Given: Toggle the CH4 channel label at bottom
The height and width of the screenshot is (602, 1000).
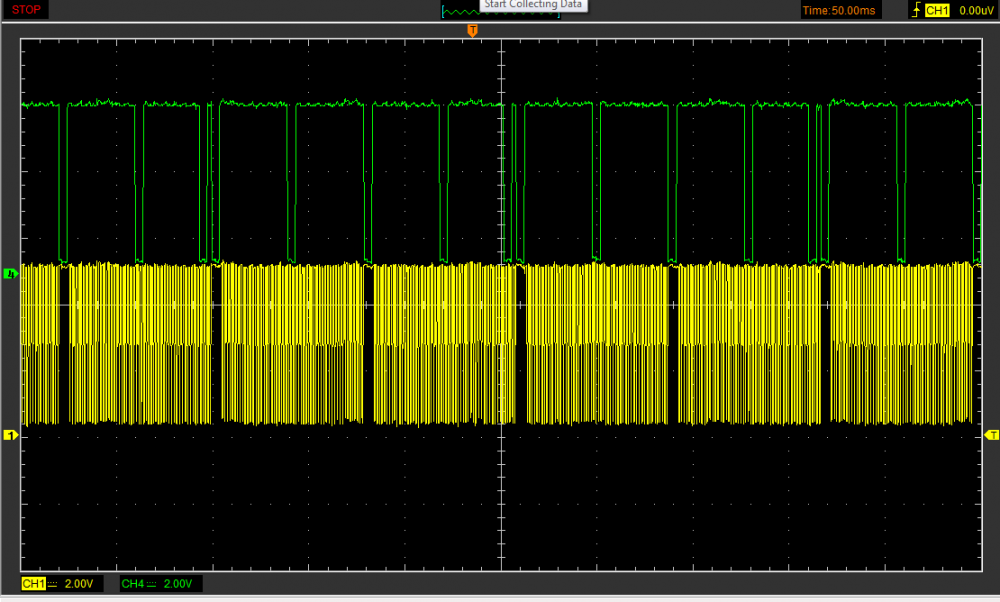Looking at the screenshot, I should coord(132,583).
